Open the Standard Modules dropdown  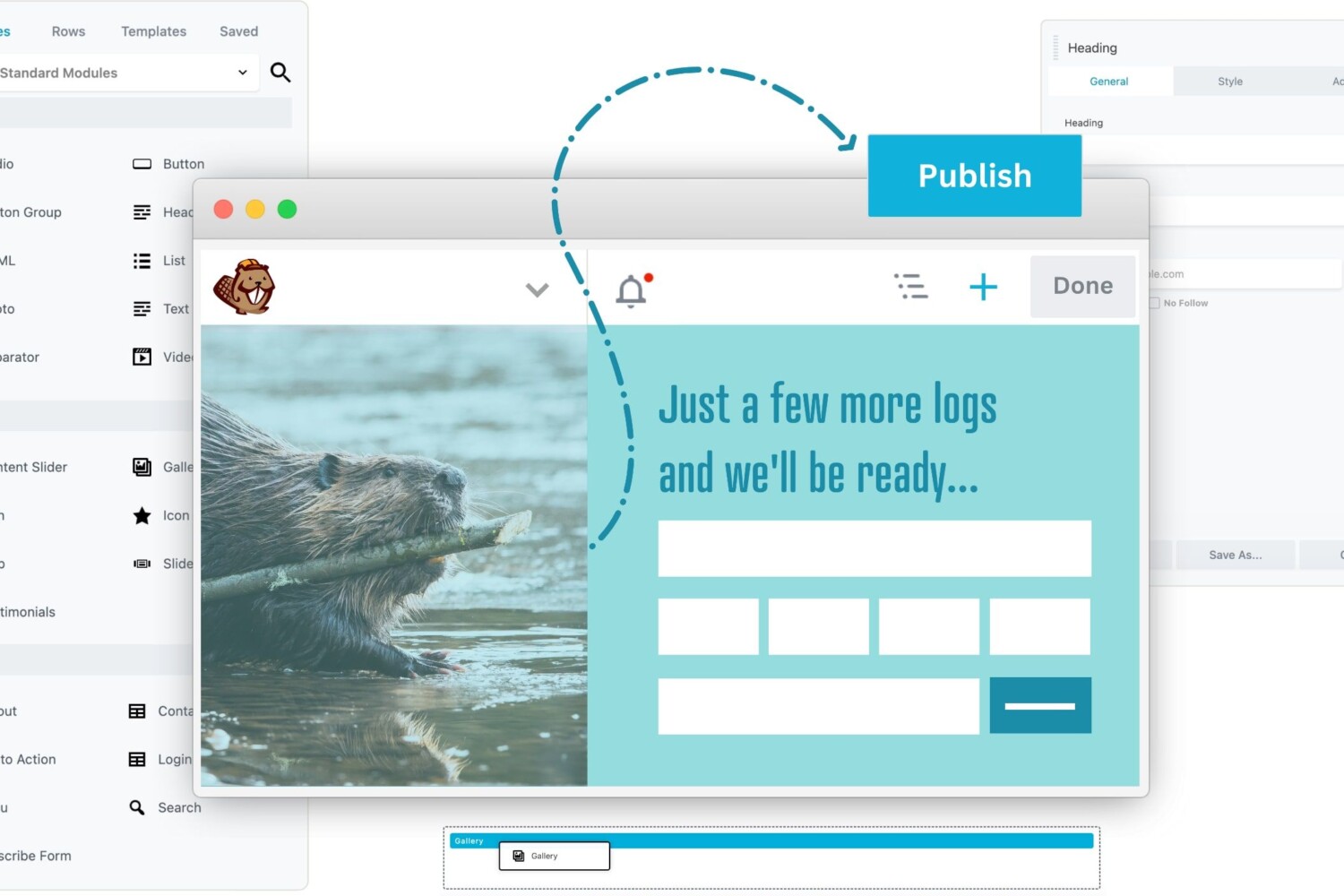(125, 73)
